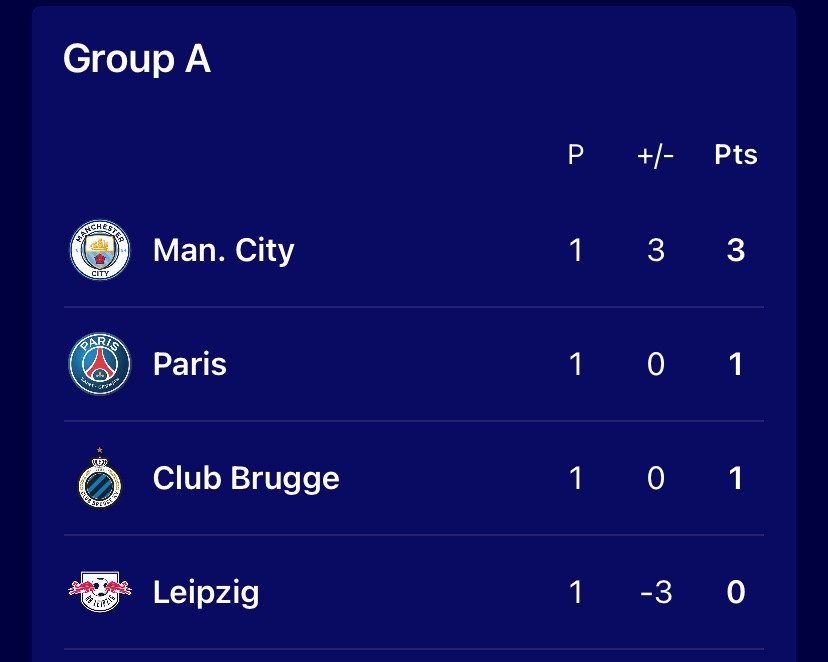Screen dimensions: 828x662
Task: Open the Man. City team name
Action: coord(223,250)
